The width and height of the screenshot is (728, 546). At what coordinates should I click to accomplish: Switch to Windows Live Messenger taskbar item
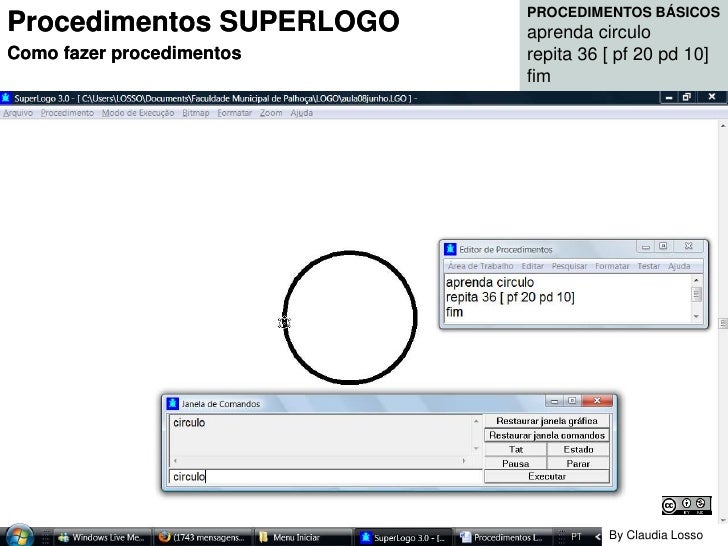tap(102, 537)
